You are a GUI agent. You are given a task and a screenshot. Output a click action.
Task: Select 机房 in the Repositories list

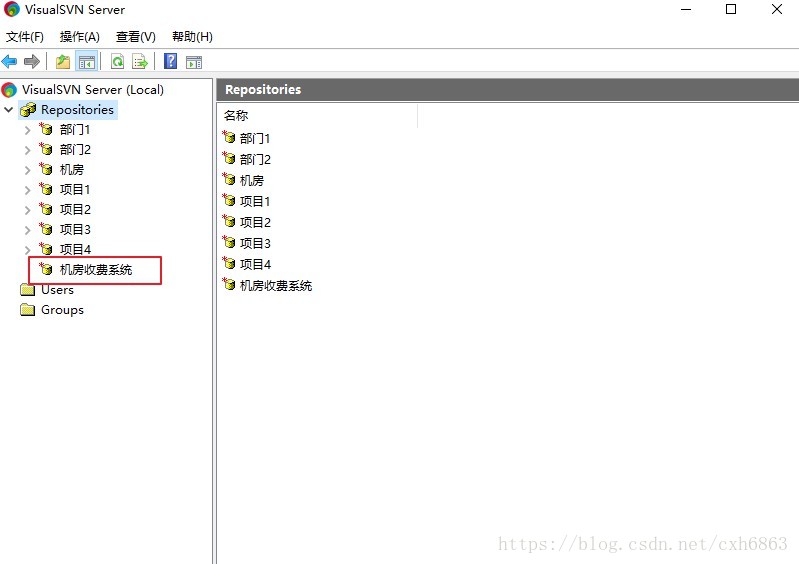click(252, 180)
